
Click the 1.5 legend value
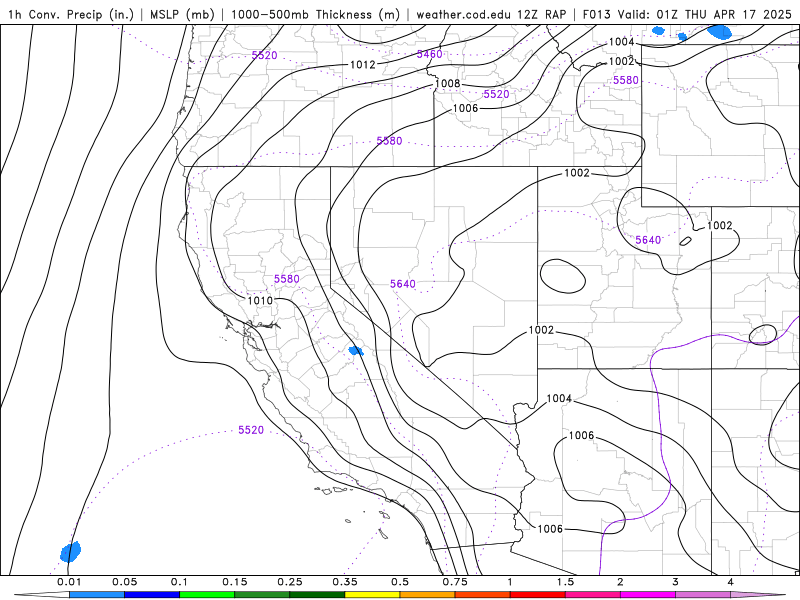coord(565,582)
